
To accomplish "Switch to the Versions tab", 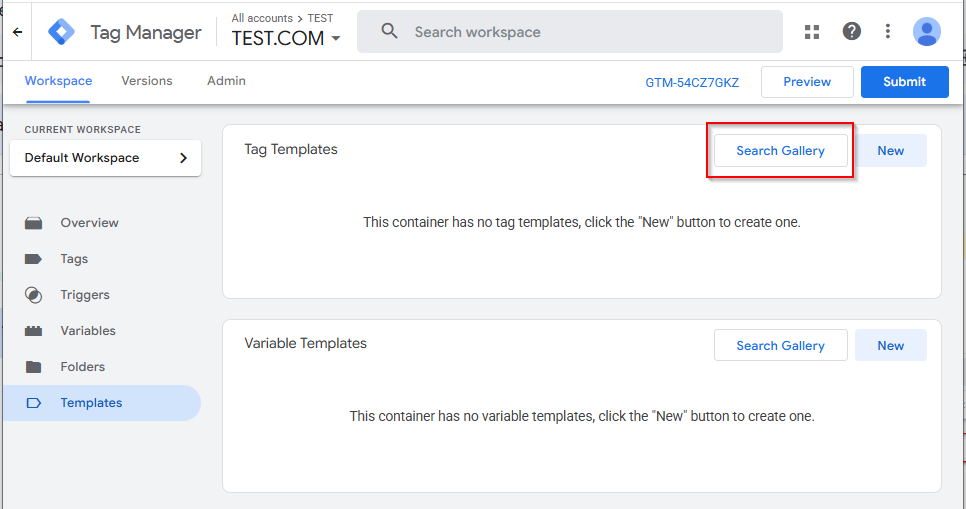I will pyautogui.click(x=147, y=81).
